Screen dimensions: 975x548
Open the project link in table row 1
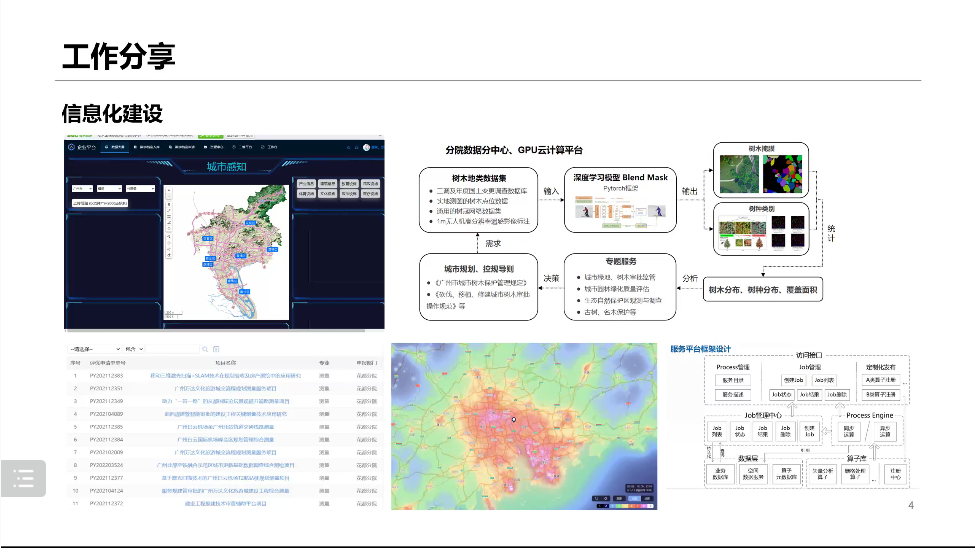coord(224,376)
